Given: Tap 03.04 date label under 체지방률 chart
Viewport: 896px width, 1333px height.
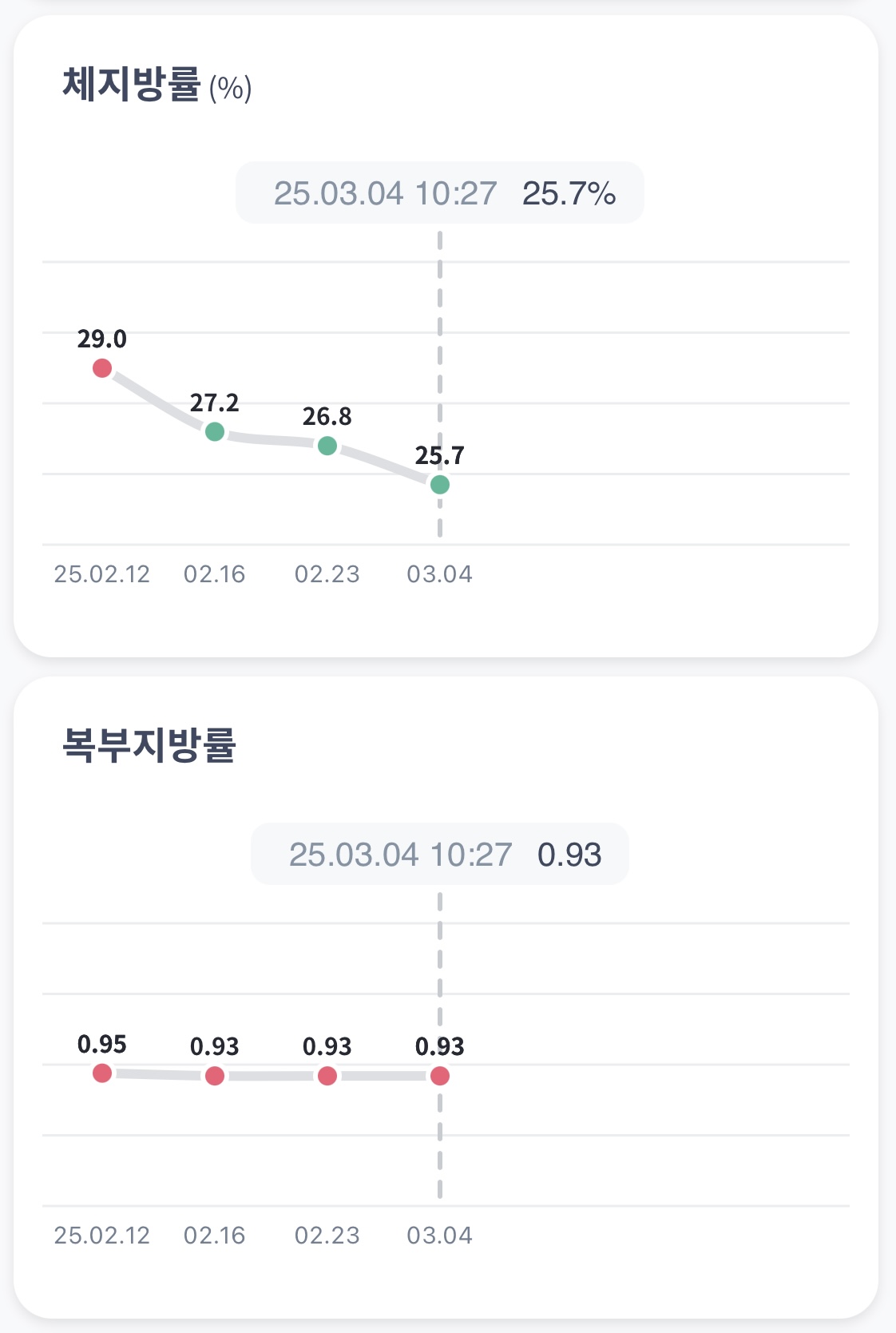Looking at the screenshot, I should click(440, 574).
